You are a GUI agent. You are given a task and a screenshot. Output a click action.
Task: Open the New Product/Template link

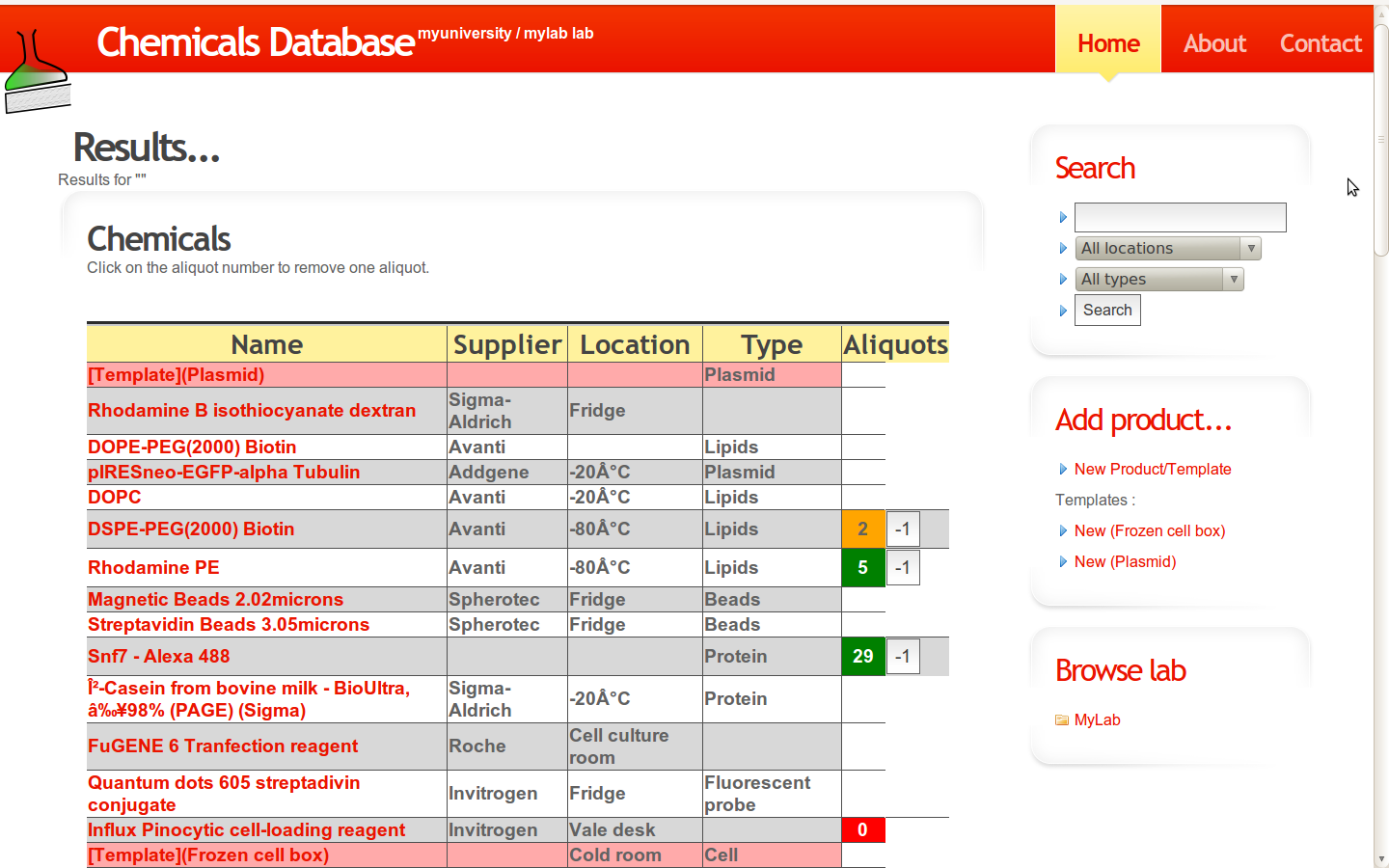tap(1152, 469)
